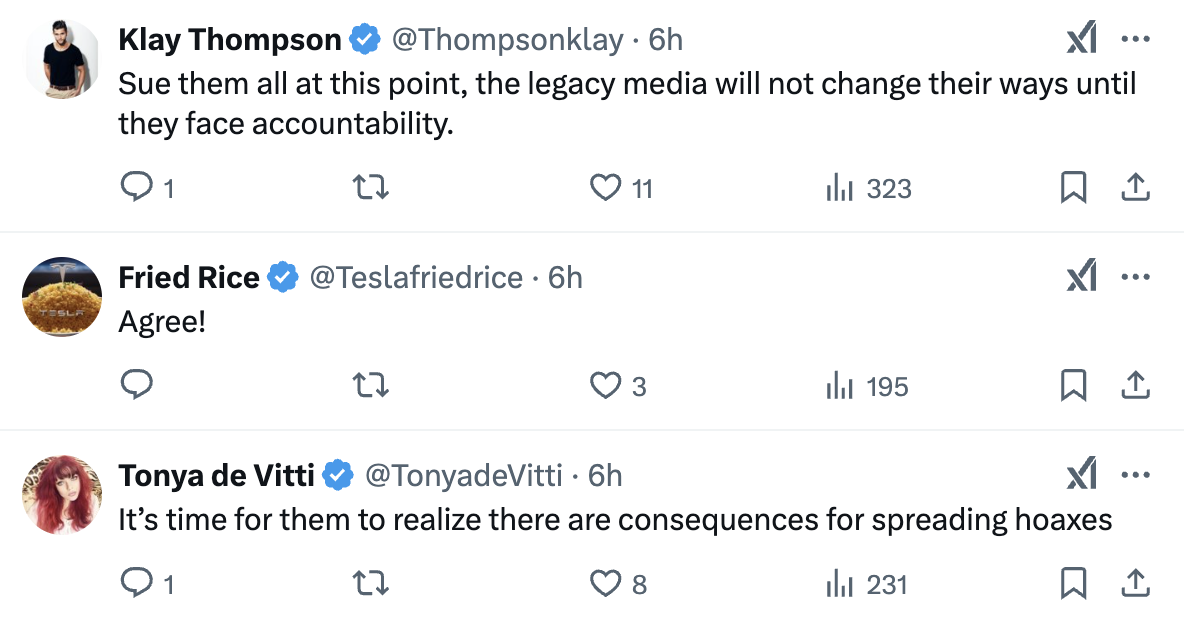Share Klay Thompson's tweet
Viewport: 1184px width, 626px height.
coord(1135,188)
